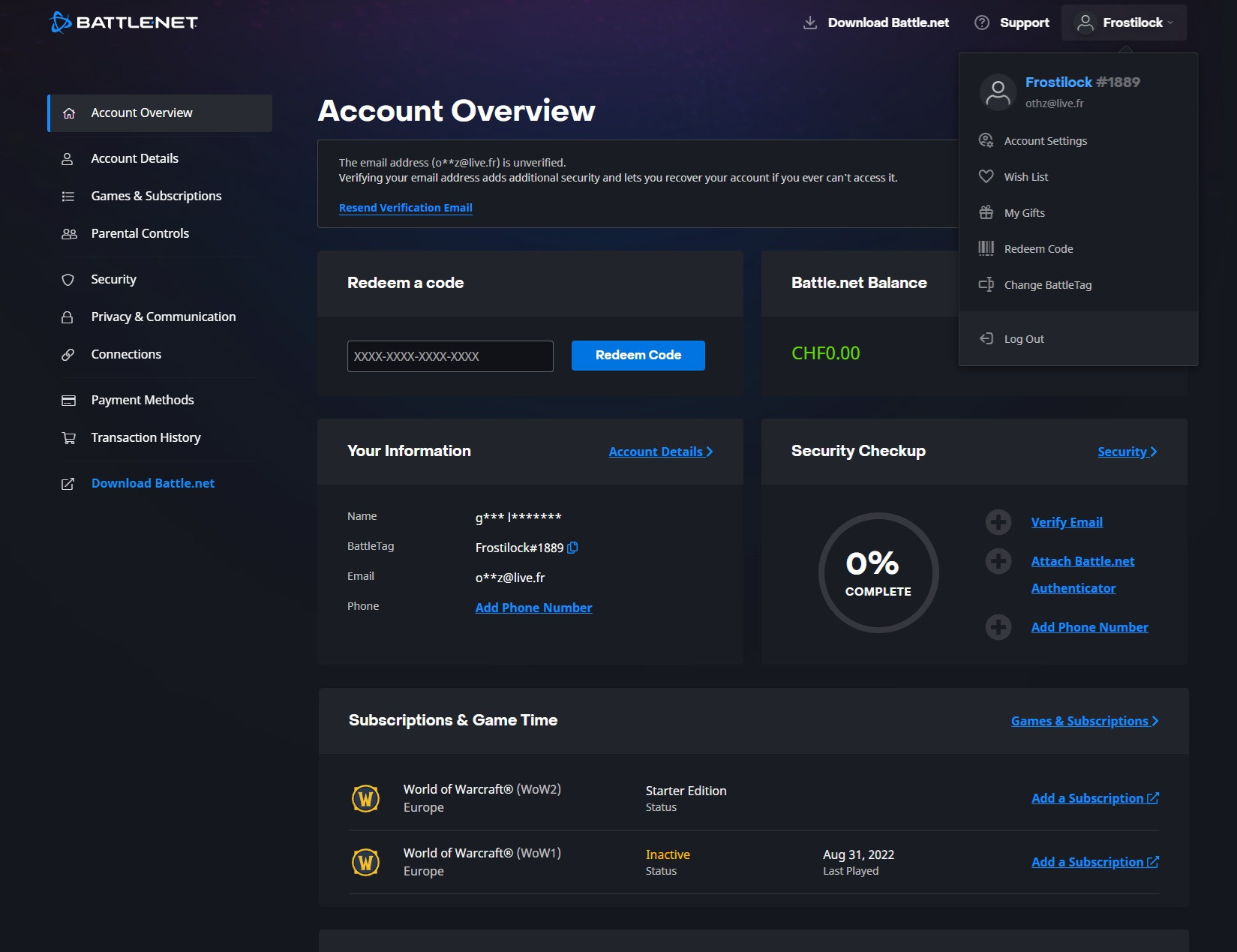Click the World of Warcraft (WoW2) game icon

click(x=366, y=798)
